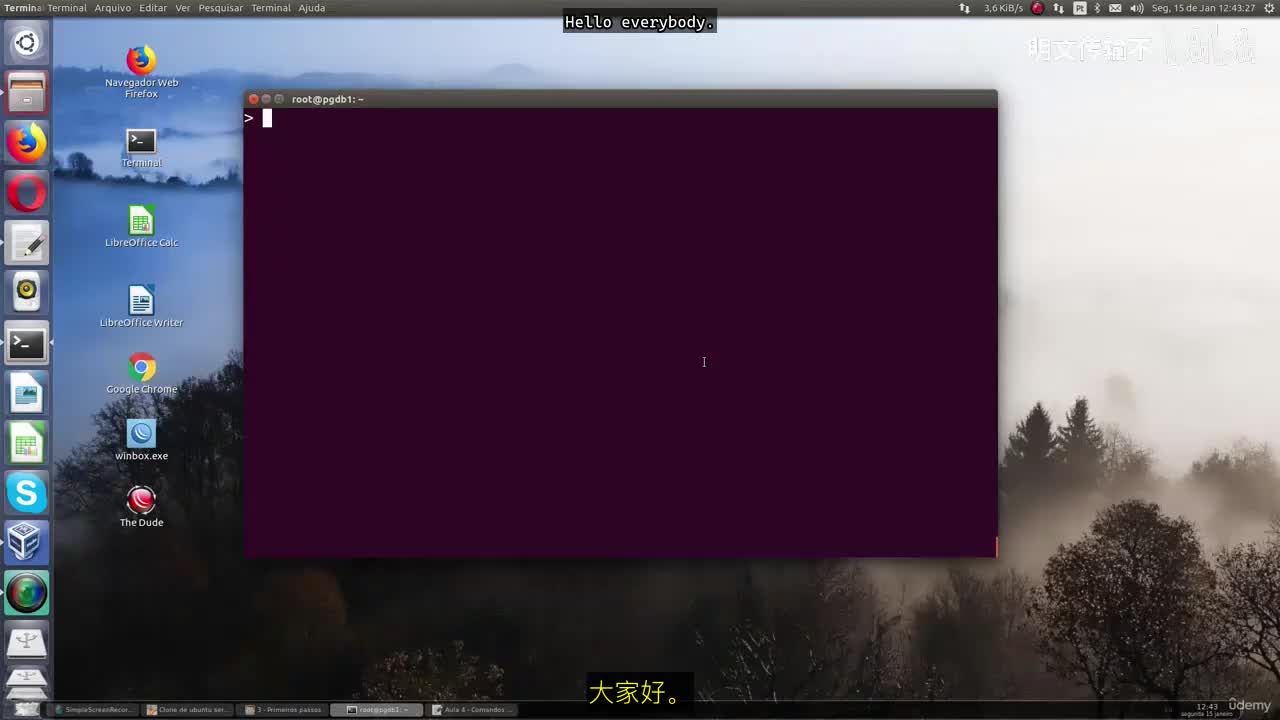The width and height of the screenshot is (1280, 720).
Task: Open the Pt keyboard layout indicator
Action: (1080, 8)
